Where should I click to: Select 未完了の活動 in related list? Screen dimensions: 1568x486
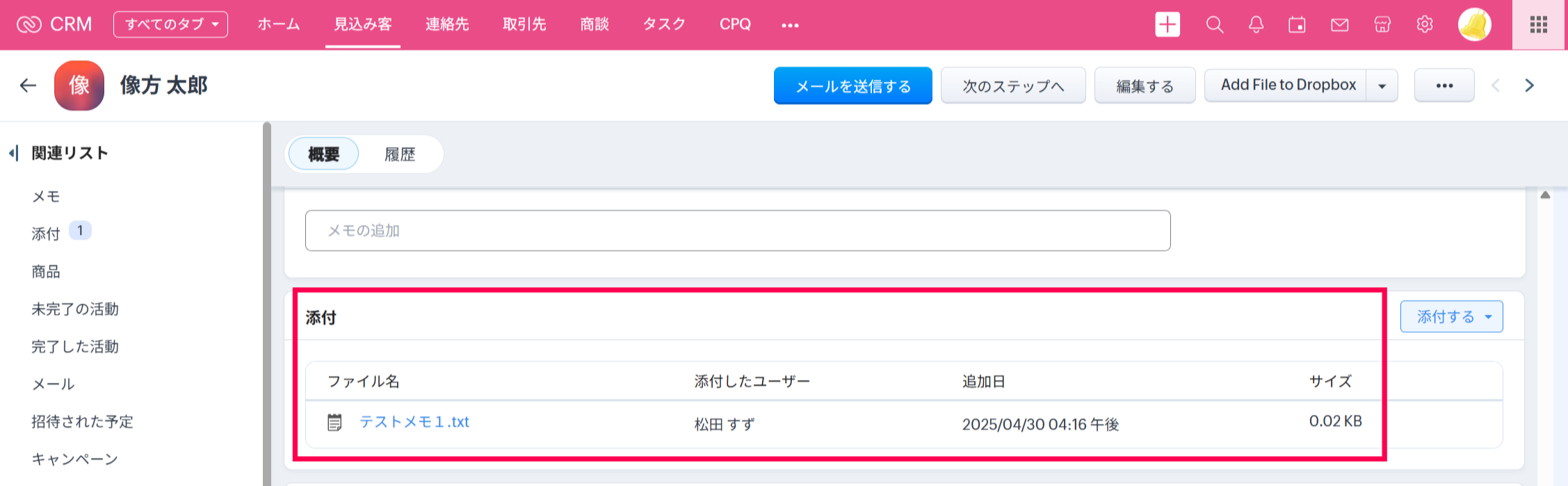[x=75, y=309]
